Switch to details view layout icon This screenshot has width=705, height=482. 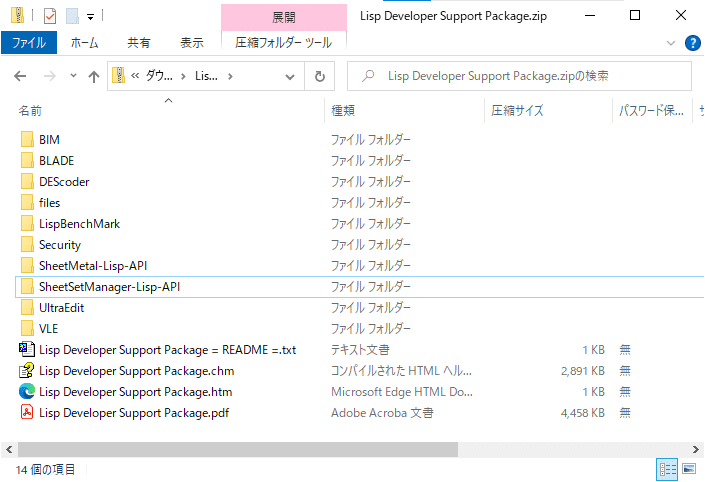point(667,469)
